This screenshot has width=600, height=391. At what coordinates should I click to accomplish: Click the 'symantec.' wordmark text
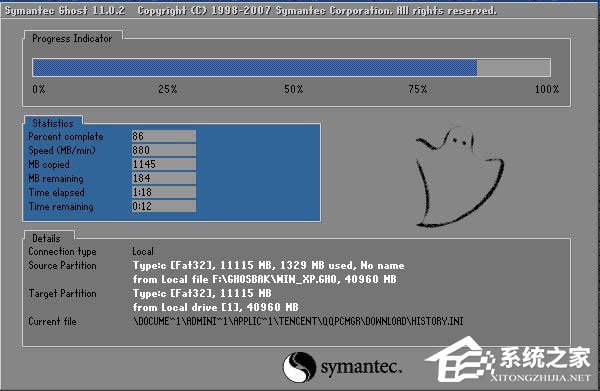pos(361,368)
